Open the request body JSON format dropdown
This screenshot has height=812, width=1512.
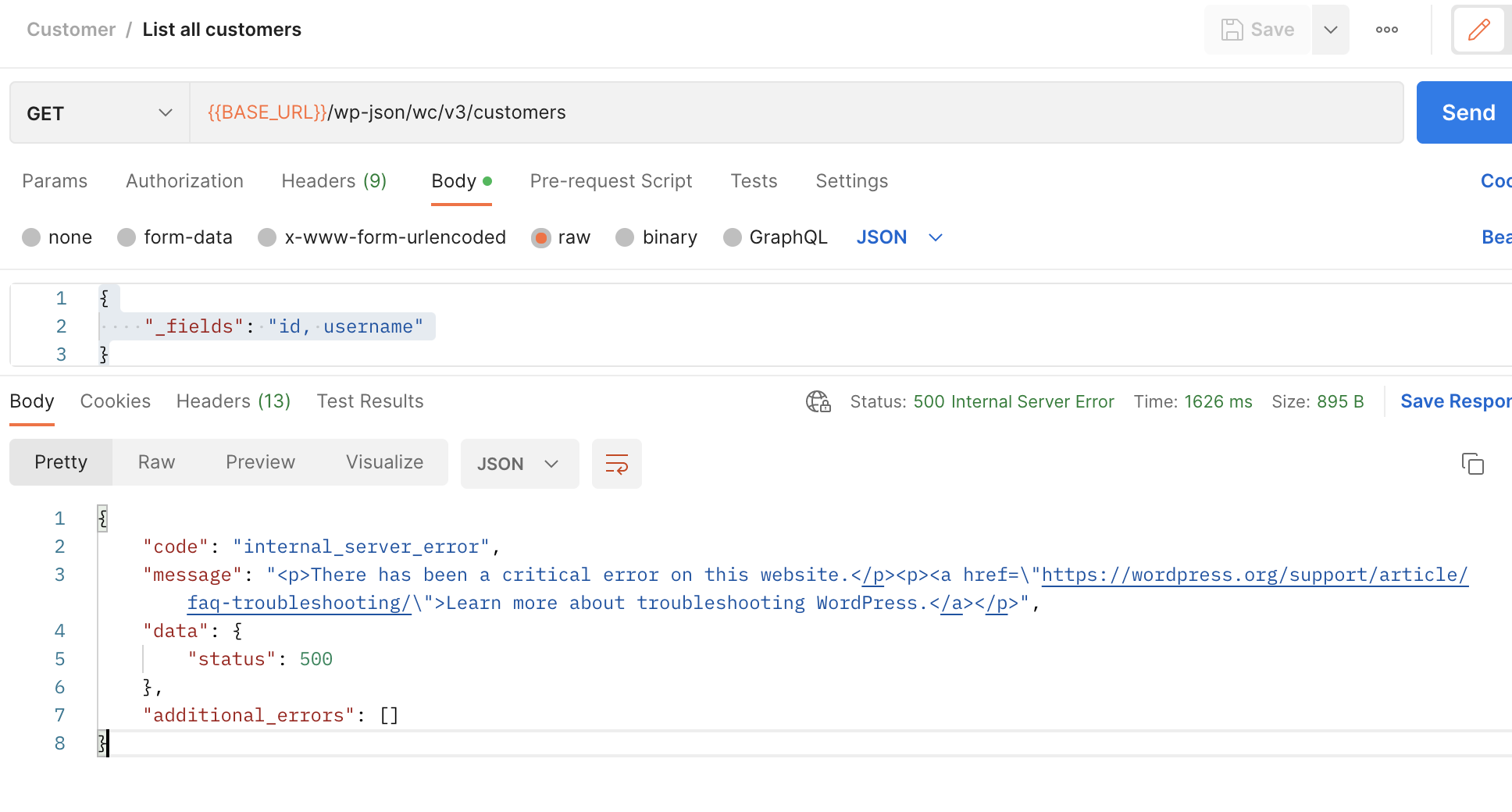[x=900, y=237]
